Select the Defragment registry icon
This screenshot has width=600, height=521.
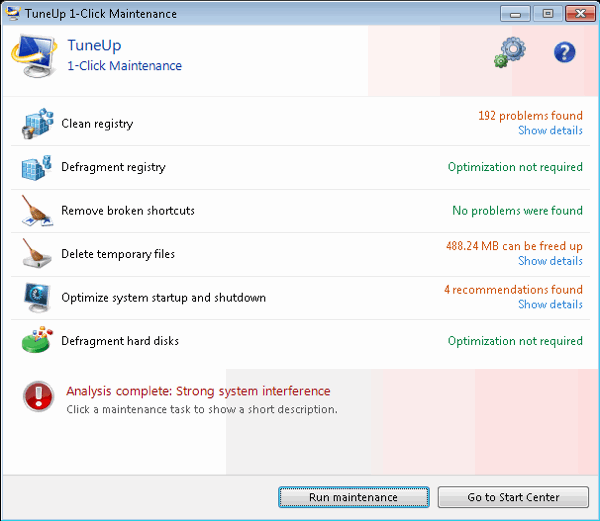(36, 167)
